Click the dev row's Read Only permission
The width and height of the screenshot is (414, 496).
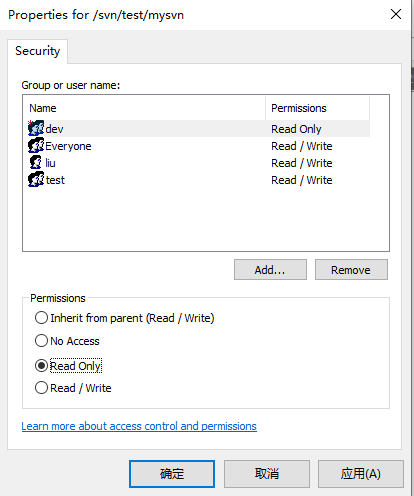[x=296, y=129]
